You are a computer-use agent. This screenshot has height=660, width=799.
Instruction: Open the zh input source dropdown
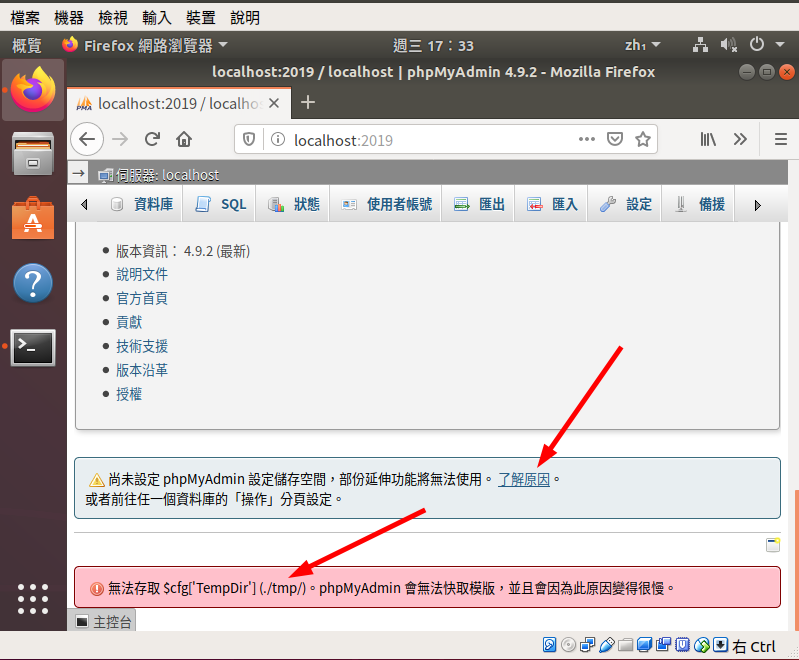(643, 45)
